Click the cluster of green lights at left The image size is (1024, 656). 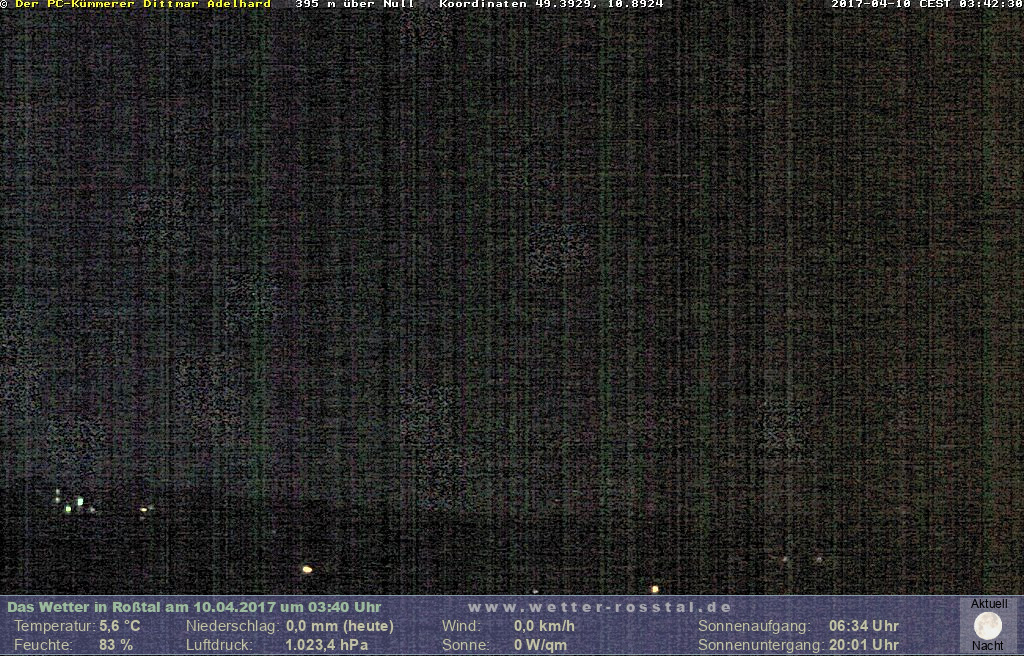pyautogui.click(x=70, y=503)
